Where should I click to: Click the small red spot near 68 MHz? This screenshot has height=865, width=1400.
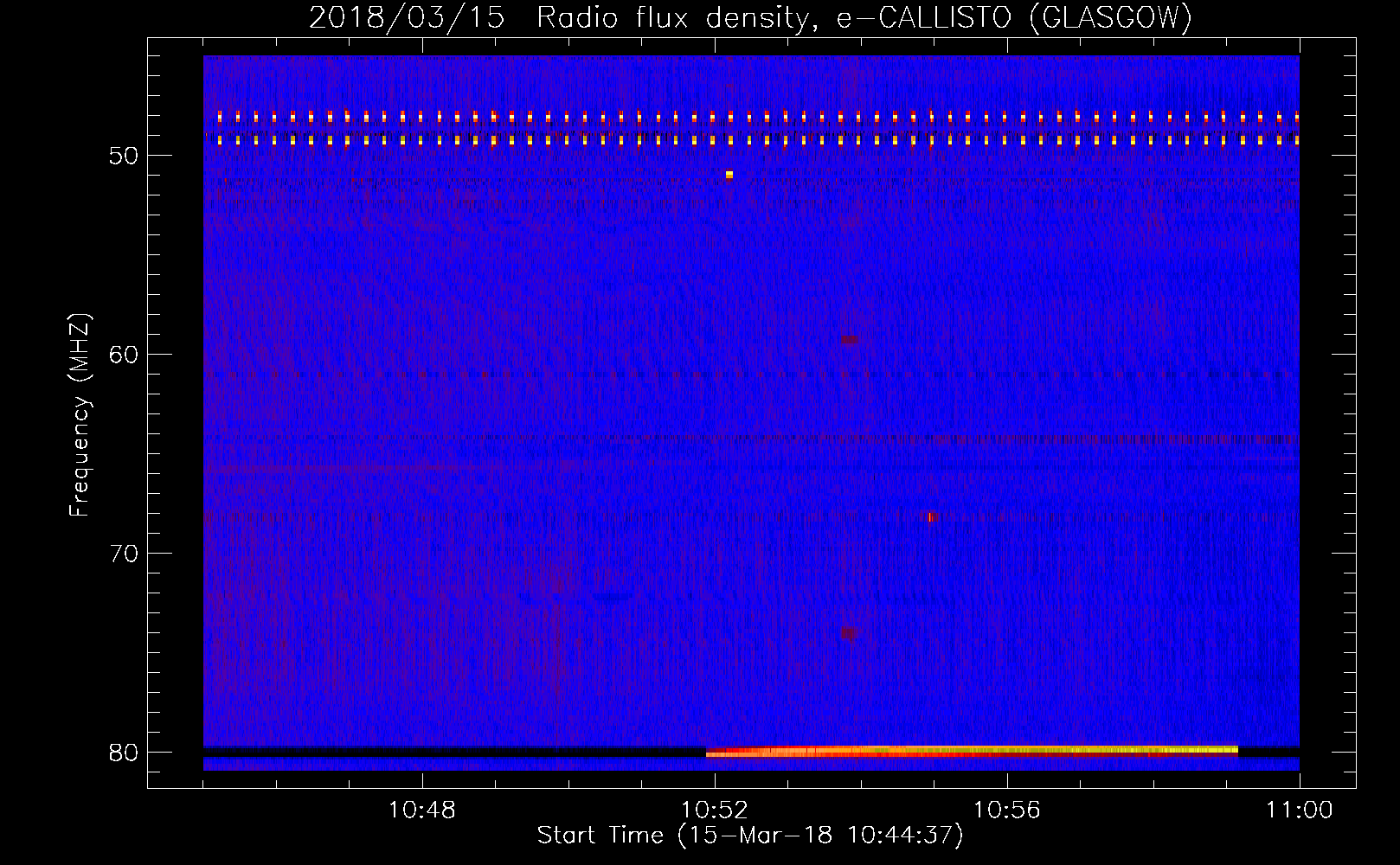click(930, 517)
